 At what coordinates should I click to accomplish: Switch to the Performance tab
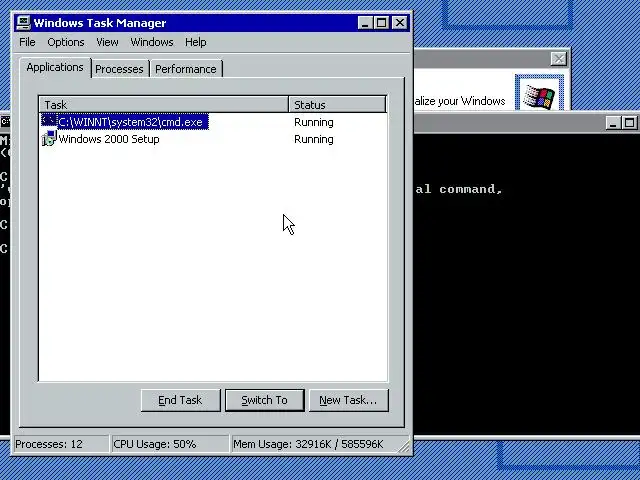point(186,69)
